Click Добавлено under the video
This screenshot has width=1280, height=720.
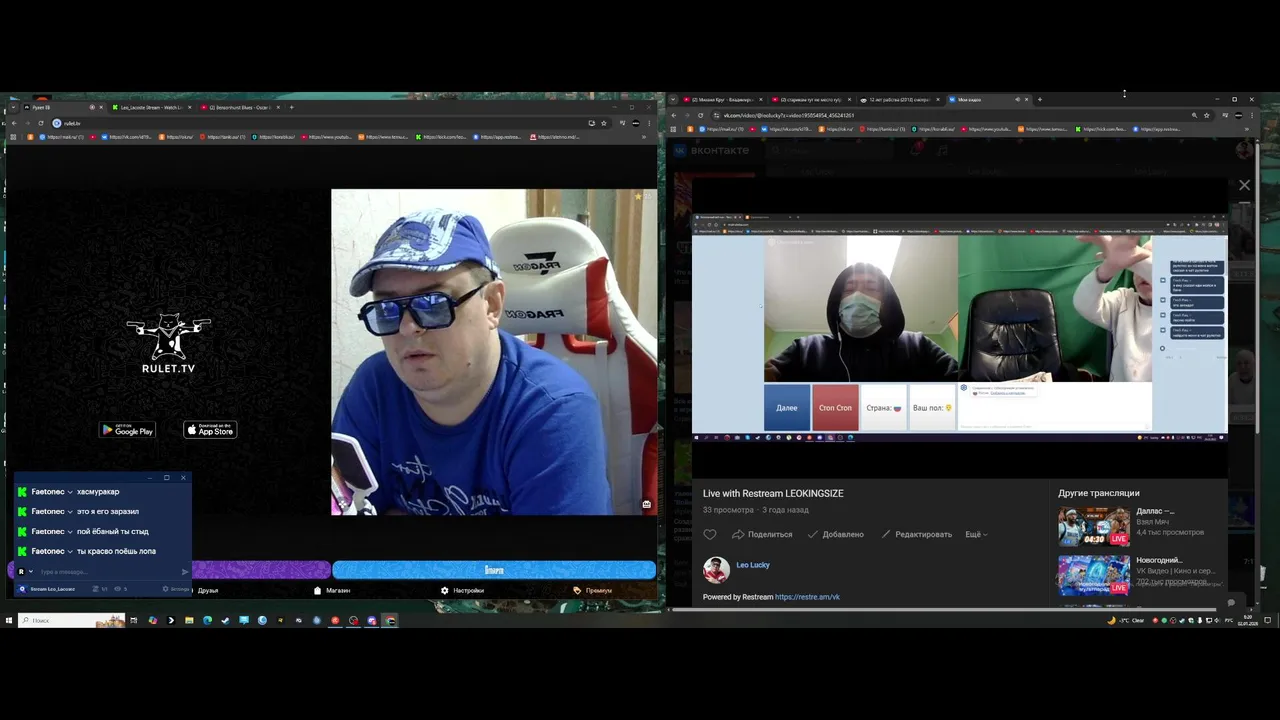[x=836, y=534]
